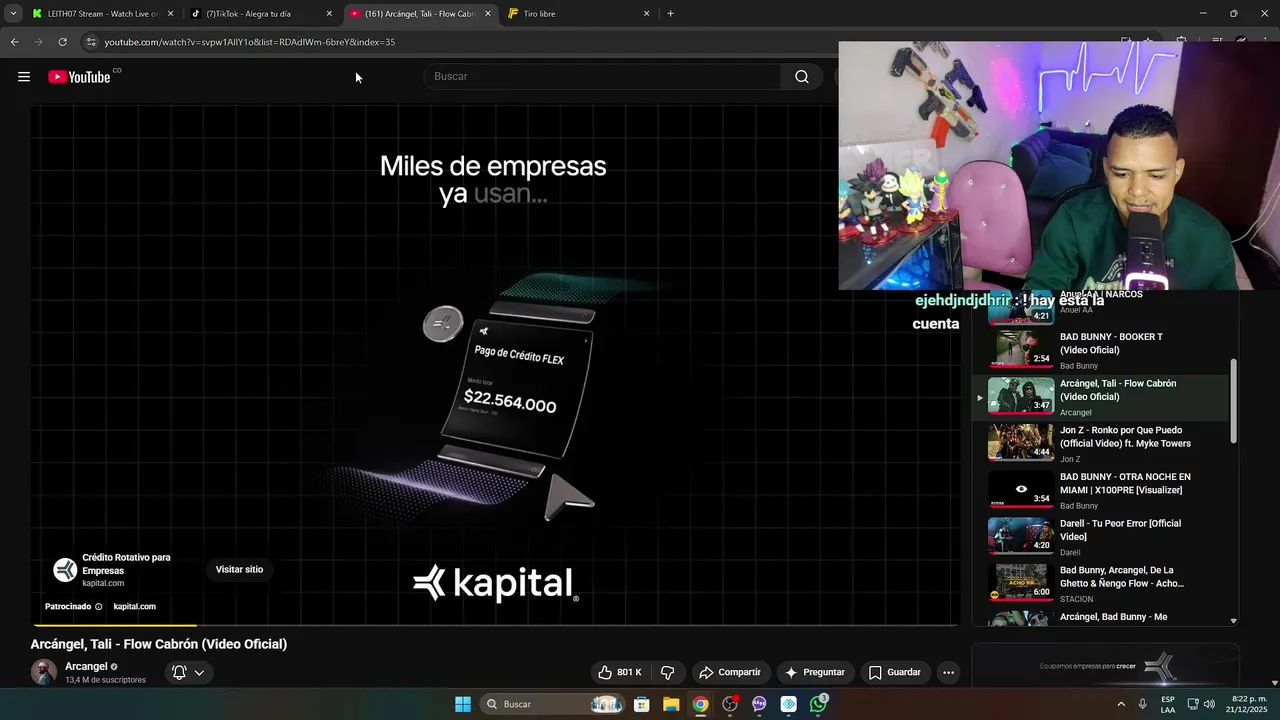Close the Tiro libre tab
1280x720 pixels.
(x=646, y=14)
